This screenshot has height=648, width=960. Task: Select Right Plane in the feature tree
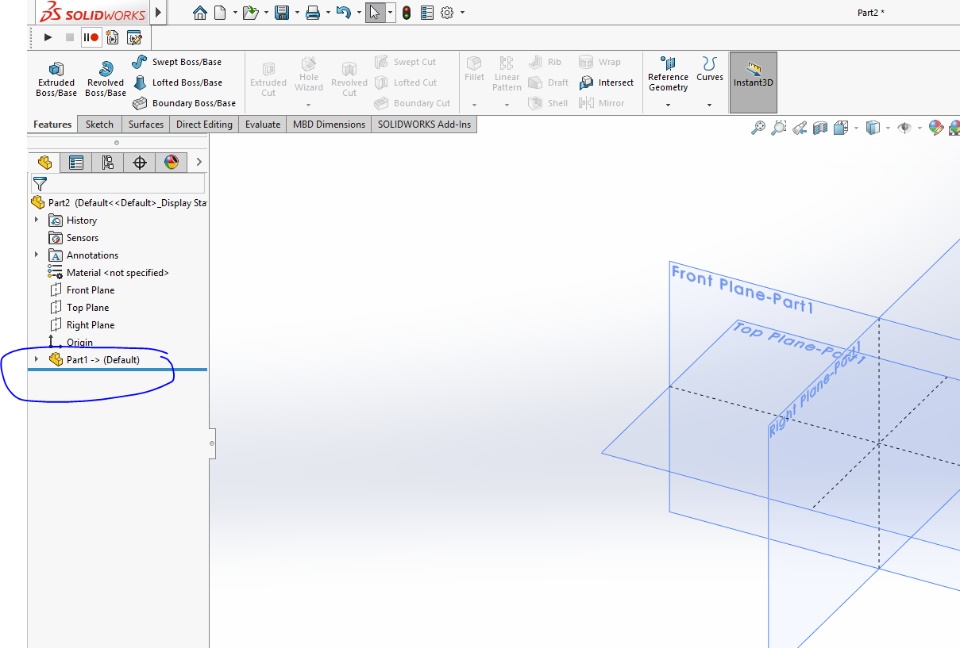(x=82, y=325)
